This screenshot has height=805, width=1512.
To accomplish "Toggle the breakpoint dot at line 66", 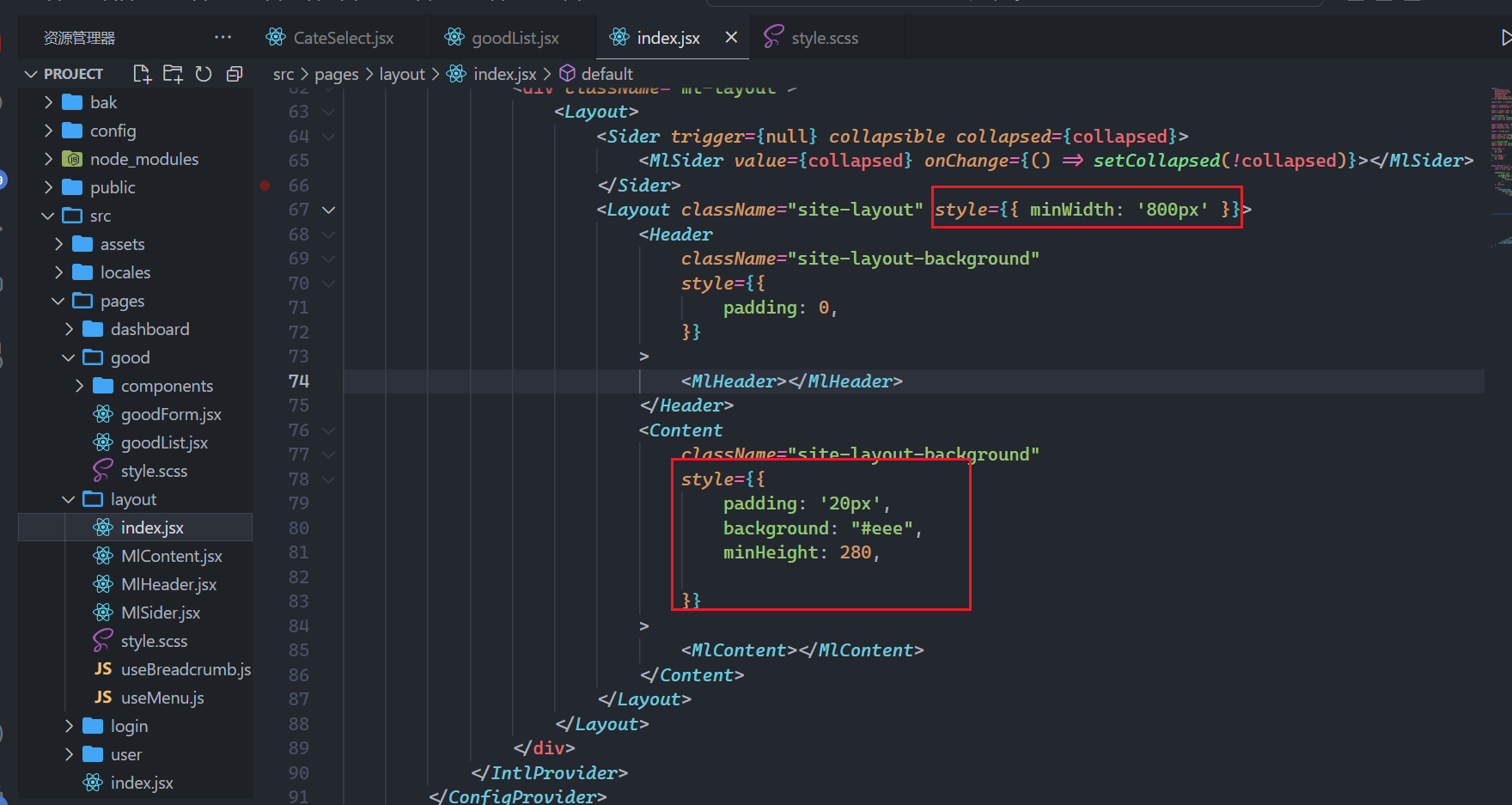I will 265,185.
